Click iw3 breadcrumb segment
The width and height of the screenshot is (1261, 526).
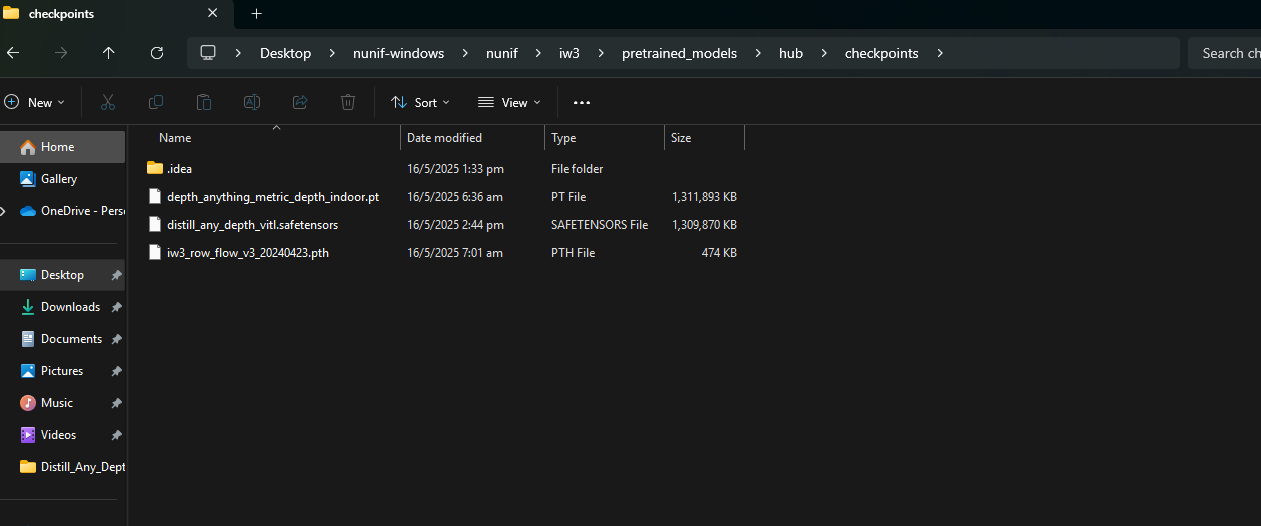569,53
